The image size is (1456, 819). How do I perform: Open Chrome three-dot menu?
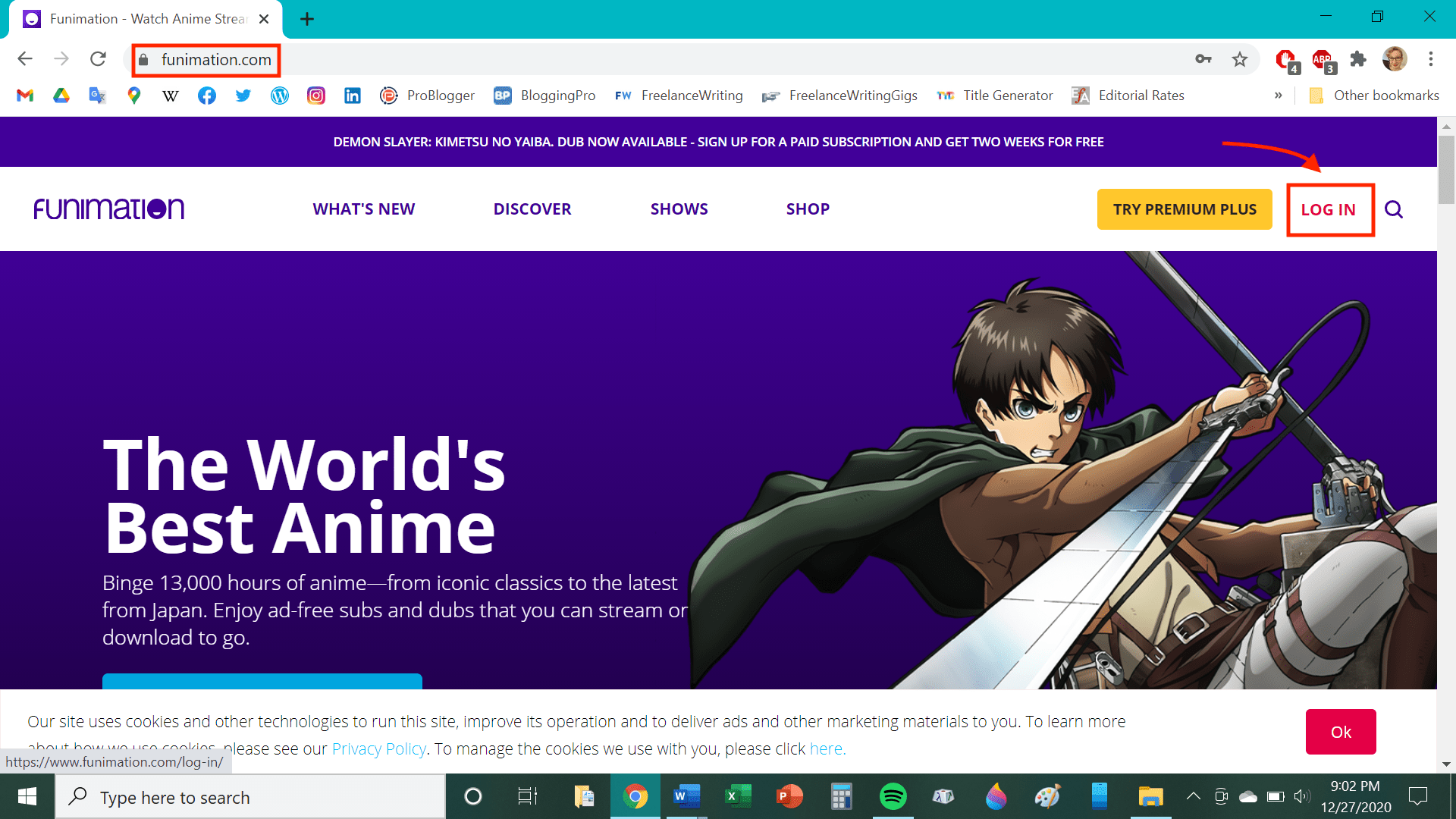point(1431,59)
